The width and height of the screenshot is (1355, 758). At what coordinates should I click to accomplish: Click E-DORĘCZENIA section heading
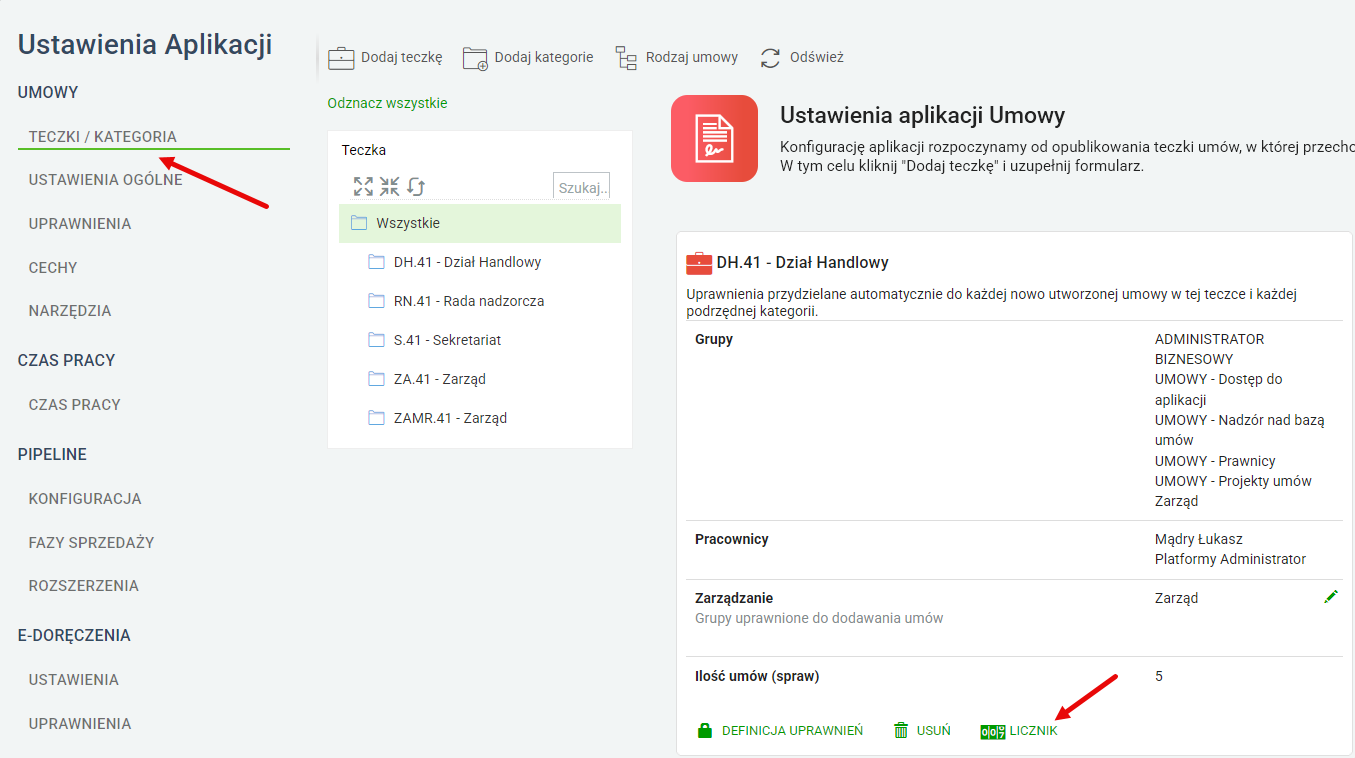[74, 636]
